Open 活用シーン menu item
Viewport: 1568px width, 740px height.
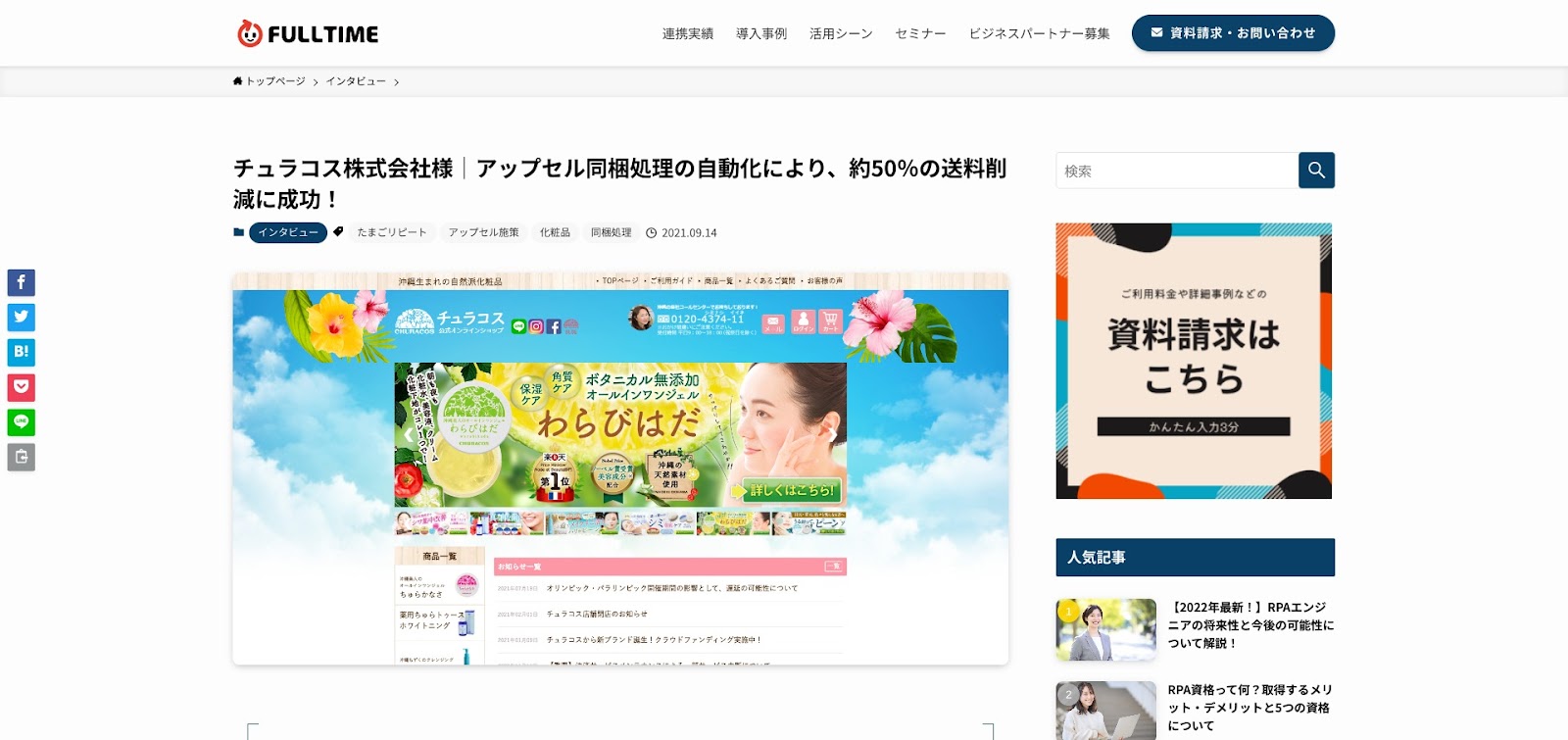click(841, 33)
